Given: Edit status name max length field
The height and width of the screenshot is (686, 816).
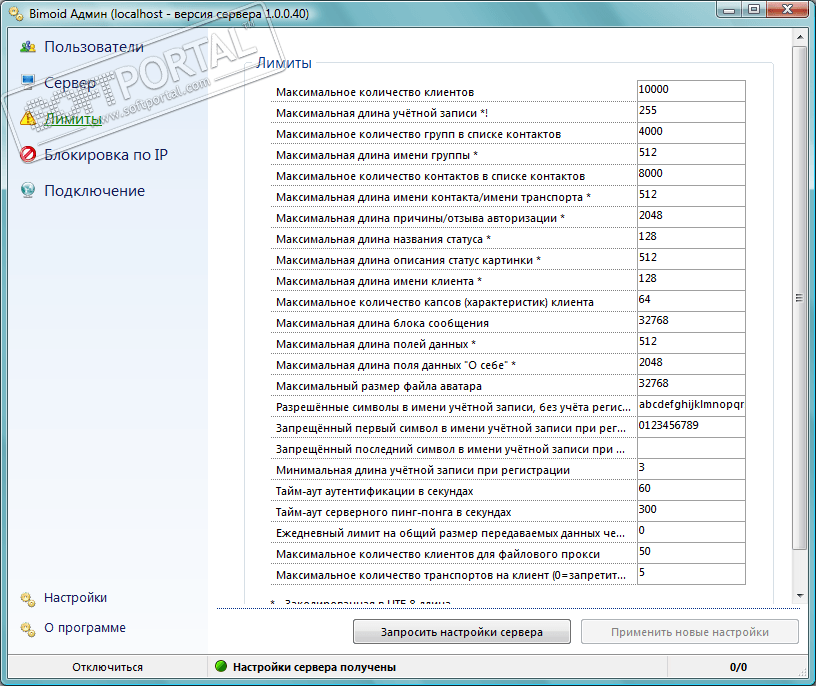Looking at the screenshot, I should point(691,238).
